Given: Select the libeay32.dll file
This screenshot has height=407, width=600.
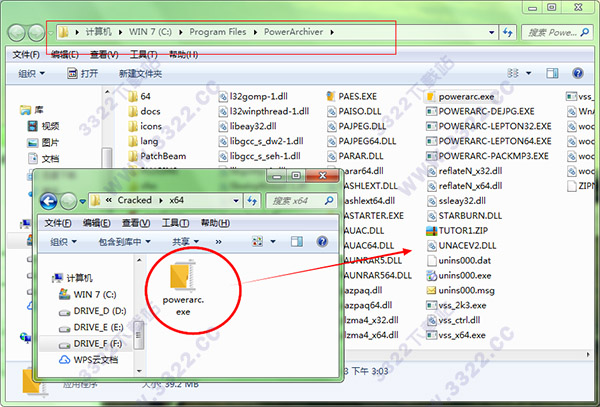Looking at the screenshot, I should tap(248, 126).
